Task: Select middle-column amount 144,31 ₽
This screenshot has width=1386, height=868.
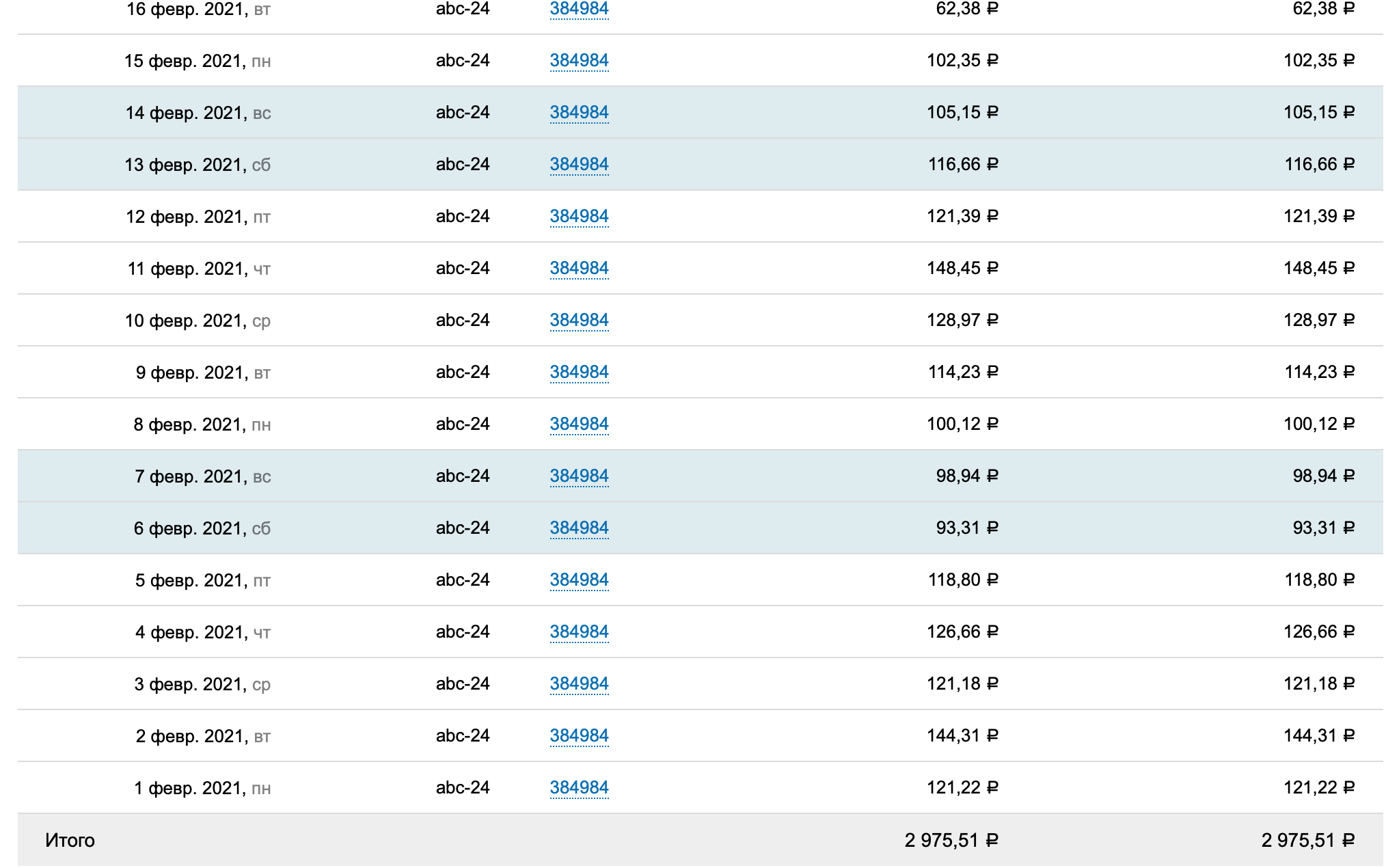Action: (x=962, y=735)
